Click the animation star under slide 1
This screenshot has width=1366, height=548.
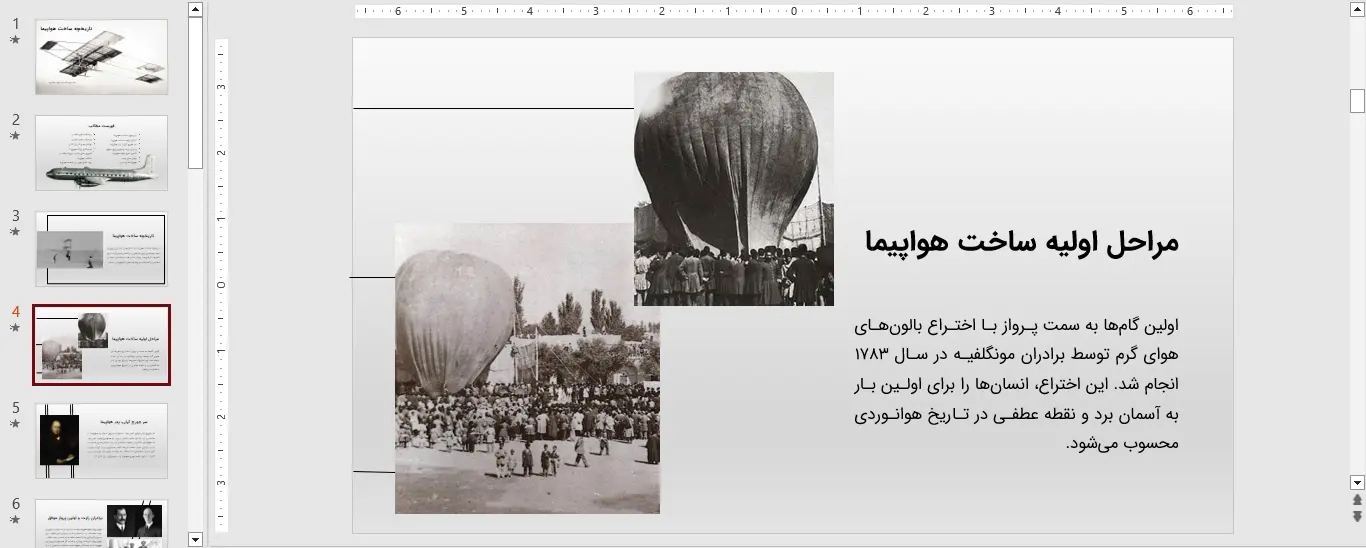click(15, 40)
